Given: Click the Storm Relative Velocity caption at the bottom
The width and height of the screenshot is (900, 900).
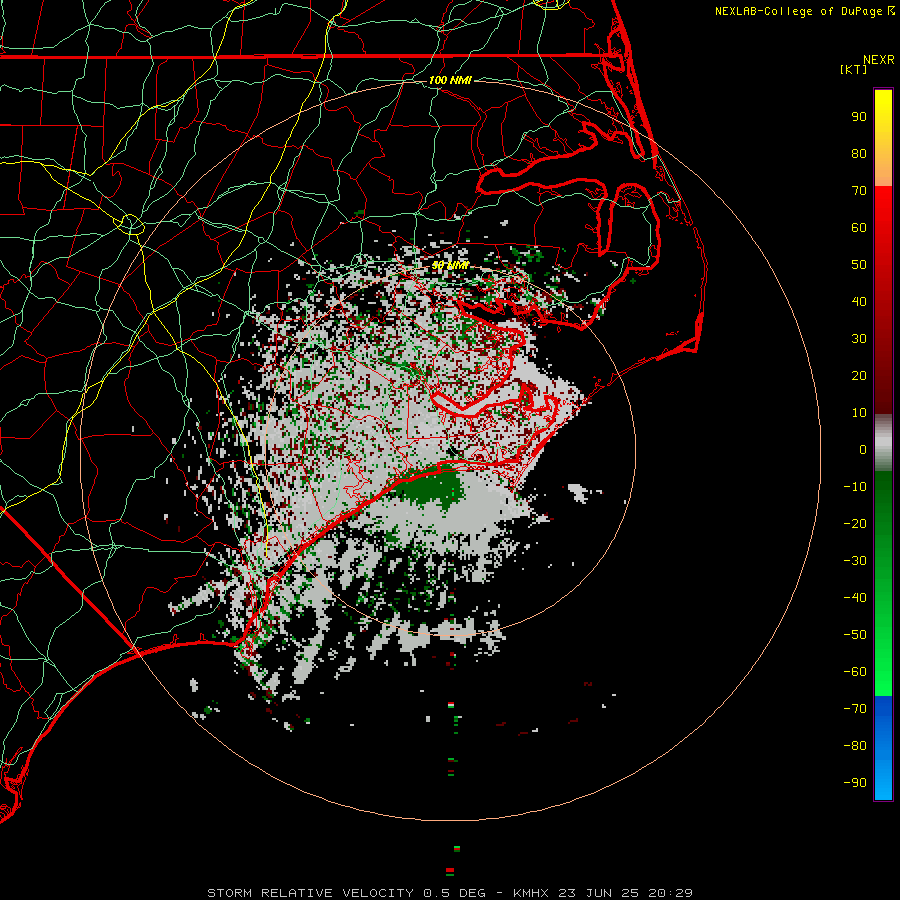Looking at the screenshot, I should click(450, 893).
